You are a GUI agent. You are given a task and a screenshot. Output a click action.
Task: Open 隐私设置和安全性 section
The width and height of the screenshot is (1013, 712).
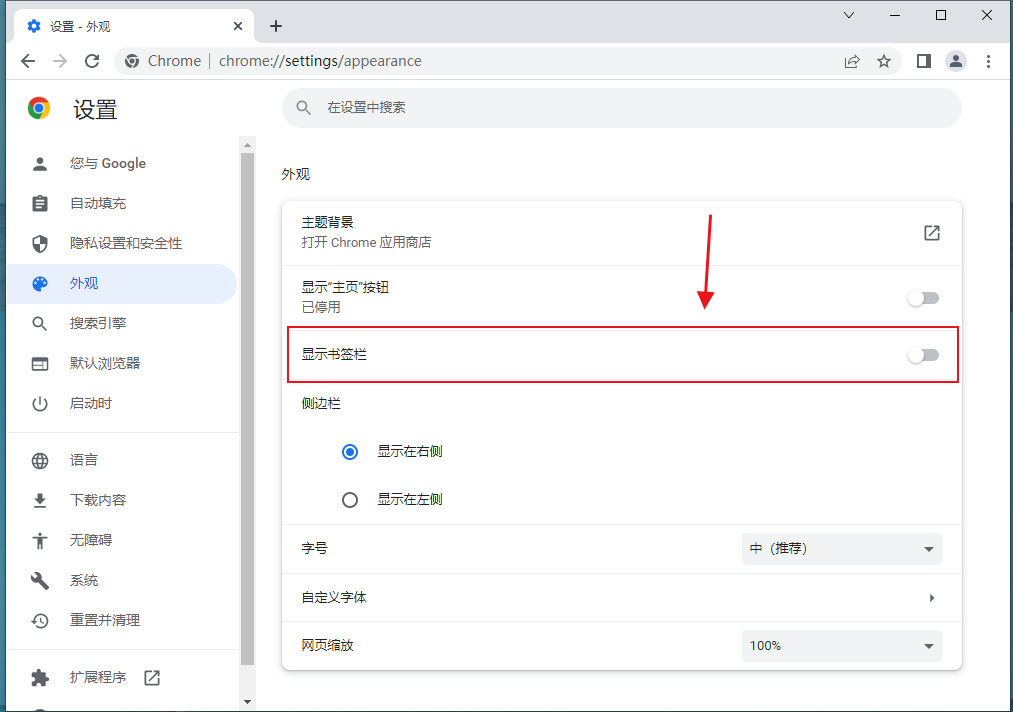point(122,244)
